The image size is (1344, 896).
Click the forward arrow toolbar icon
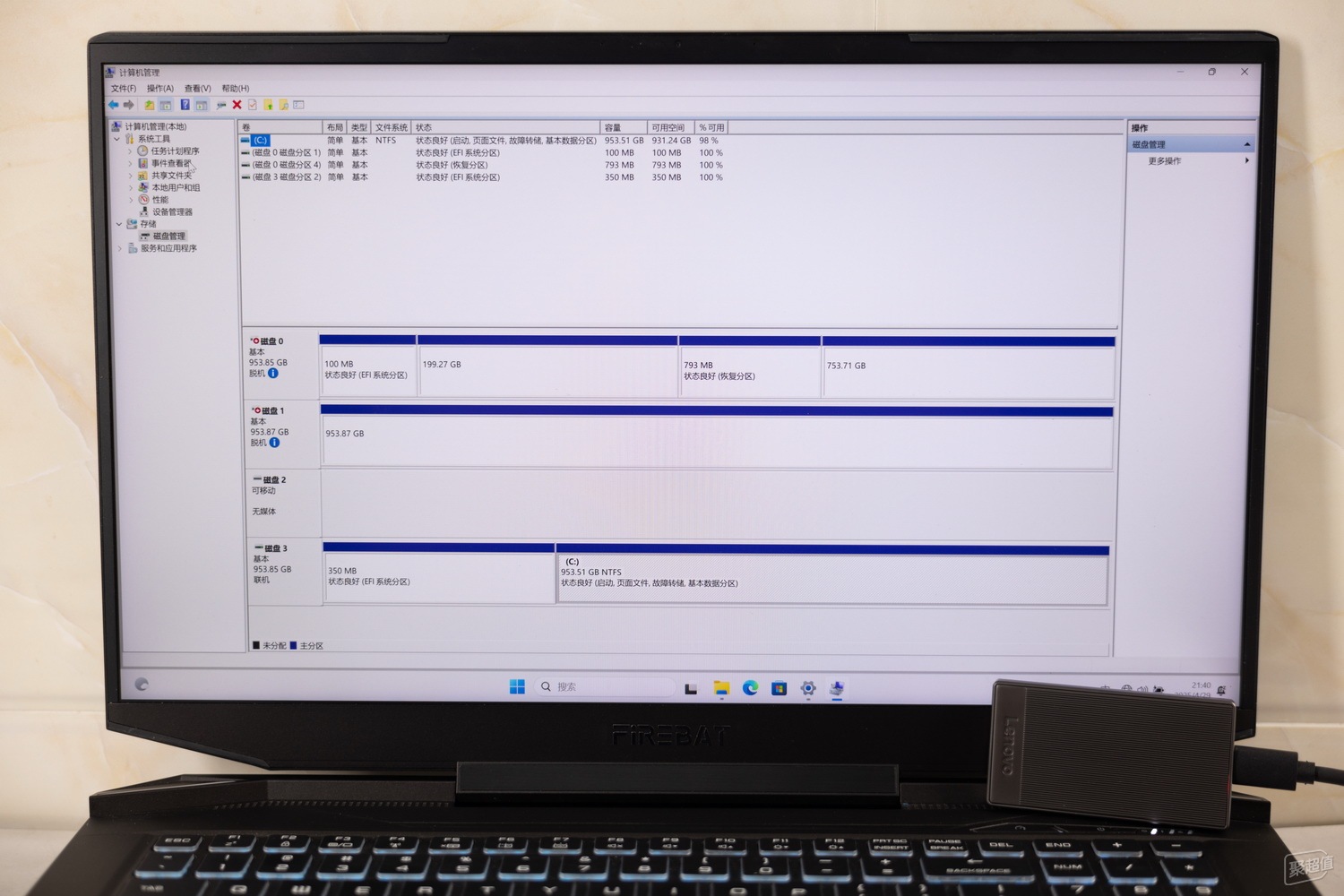(129, 105)
